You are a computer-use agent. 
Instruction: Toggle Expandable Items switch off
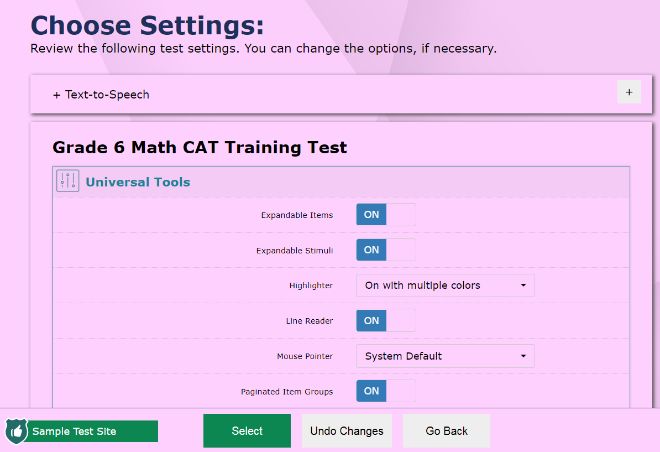point(386,215)
